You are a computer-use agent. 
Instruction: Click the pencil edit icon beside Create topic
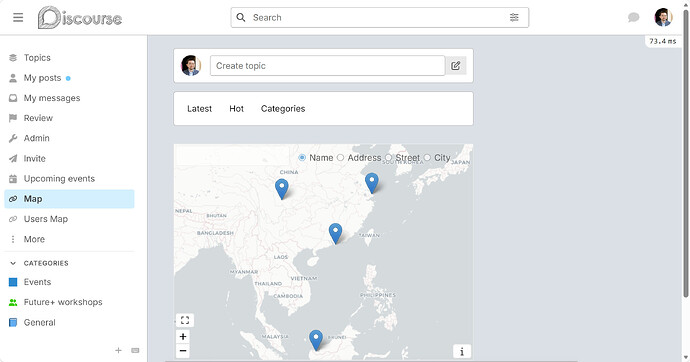point(456,66)
